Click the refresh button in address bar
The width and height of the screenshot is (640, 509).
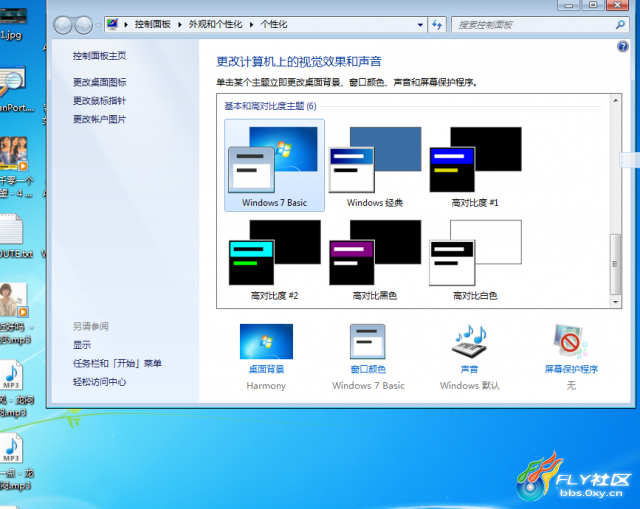(x=437, y=25)
